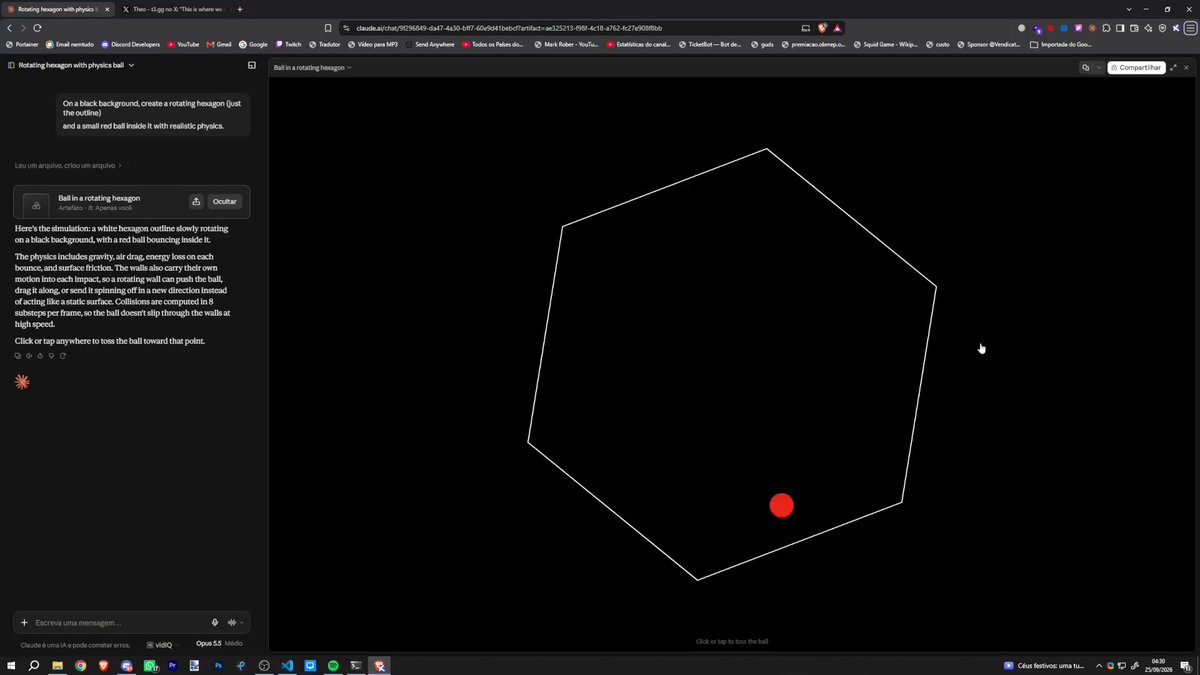The width and height of the screenshot is (1200, 675).
Task: Give a thumbs down to the response
Action: [x=51, y=356]
